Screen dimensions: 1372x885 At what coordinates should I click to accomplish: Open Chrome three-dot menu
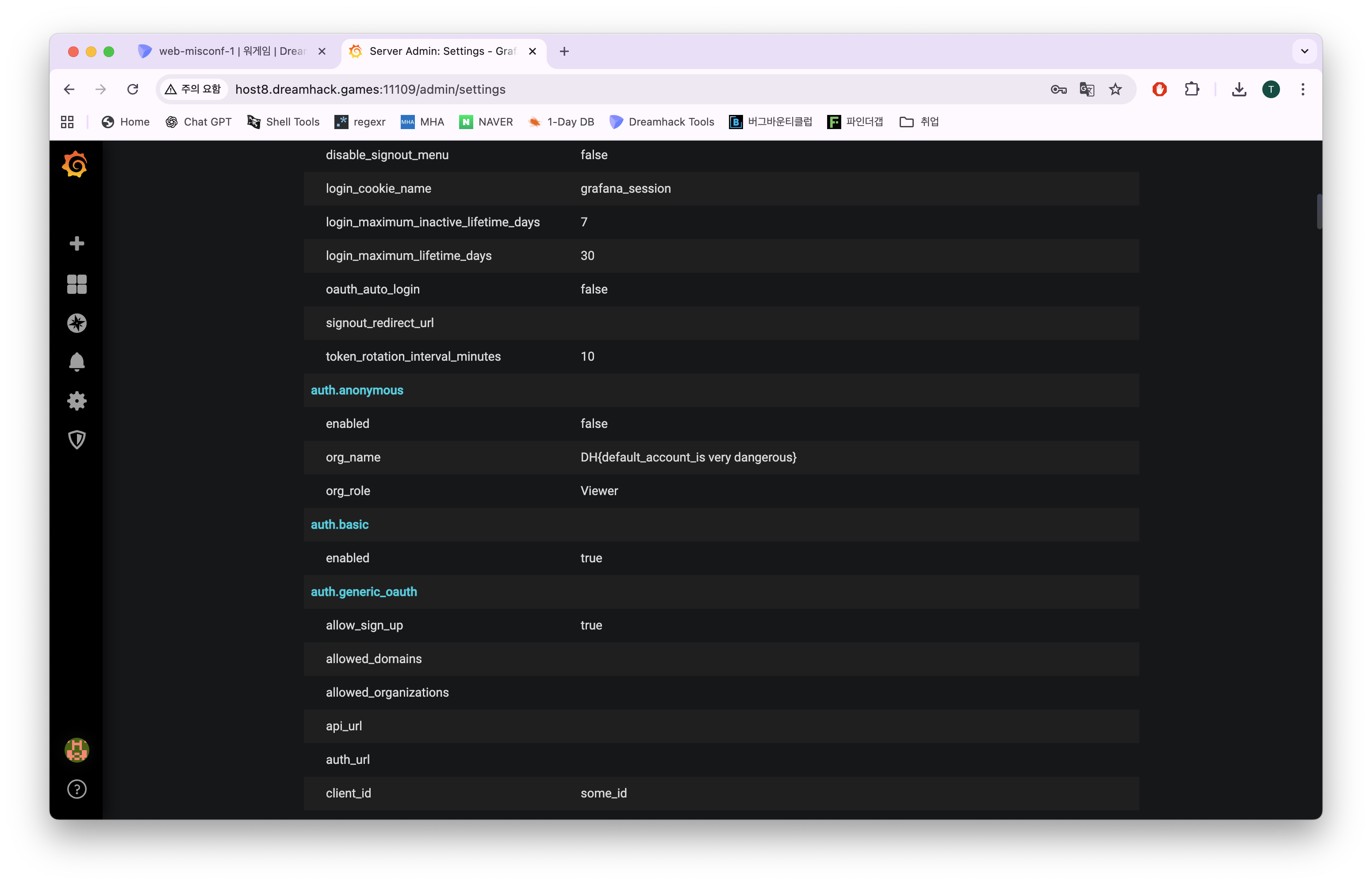click(1303, 89)
